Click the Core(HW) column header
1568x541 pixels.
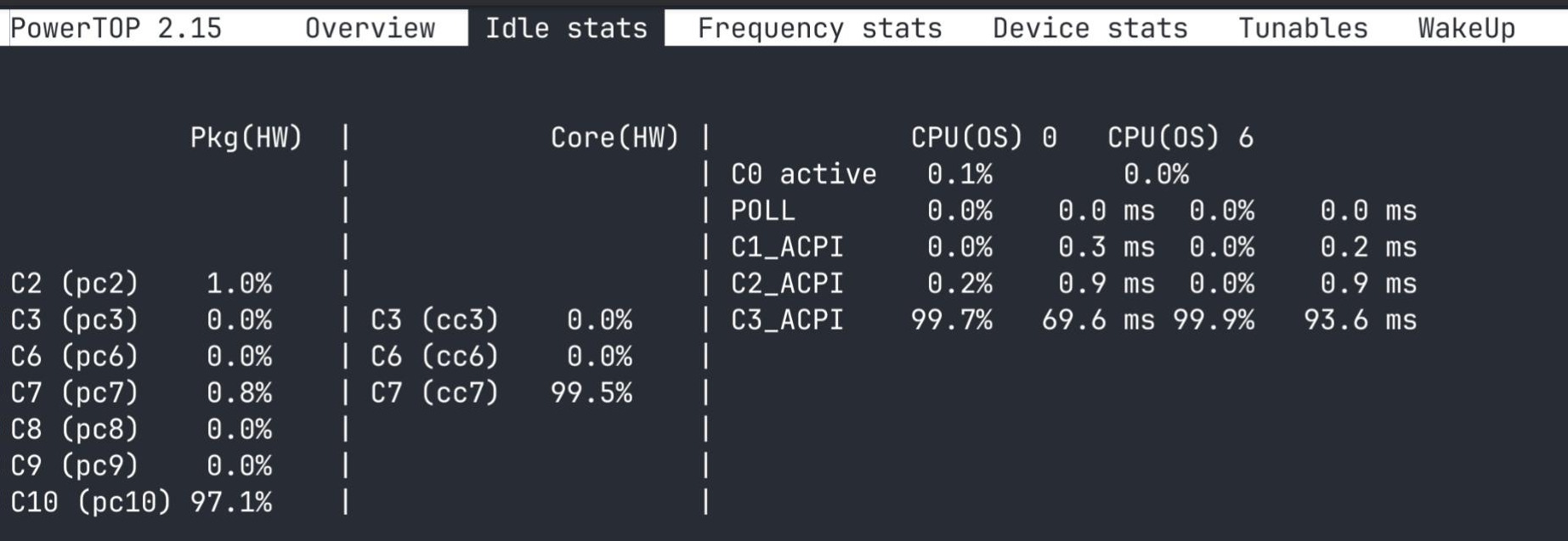(x=614, y=138)
